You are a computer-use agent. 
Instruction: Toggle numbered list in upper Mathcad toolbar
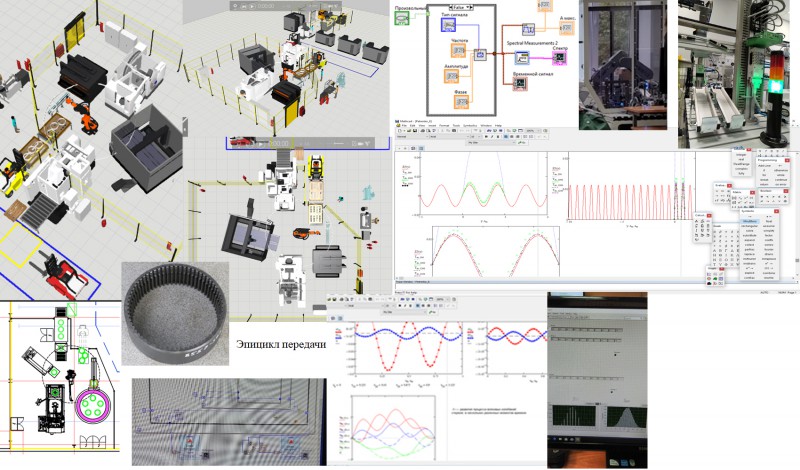[531, 137]
